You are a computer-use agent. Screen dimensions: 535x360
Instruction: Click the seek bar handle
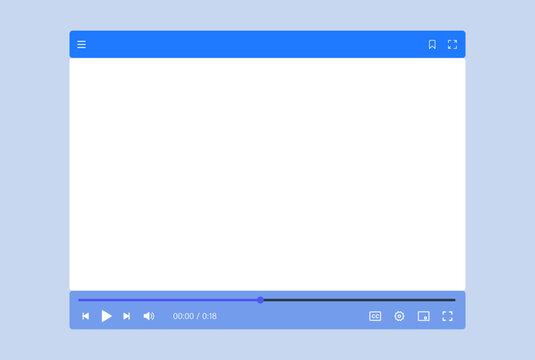[260, 300]
